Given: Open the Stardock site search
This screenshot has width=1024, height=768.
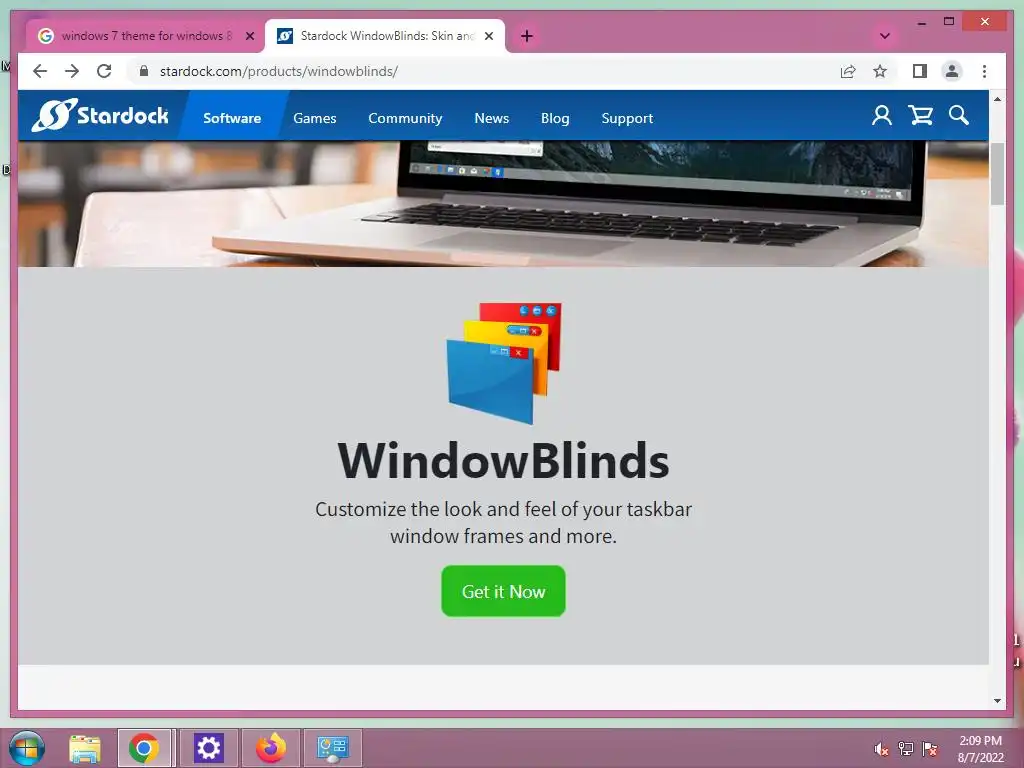Looking at the screenshot, I should click(x=959, y=116).
